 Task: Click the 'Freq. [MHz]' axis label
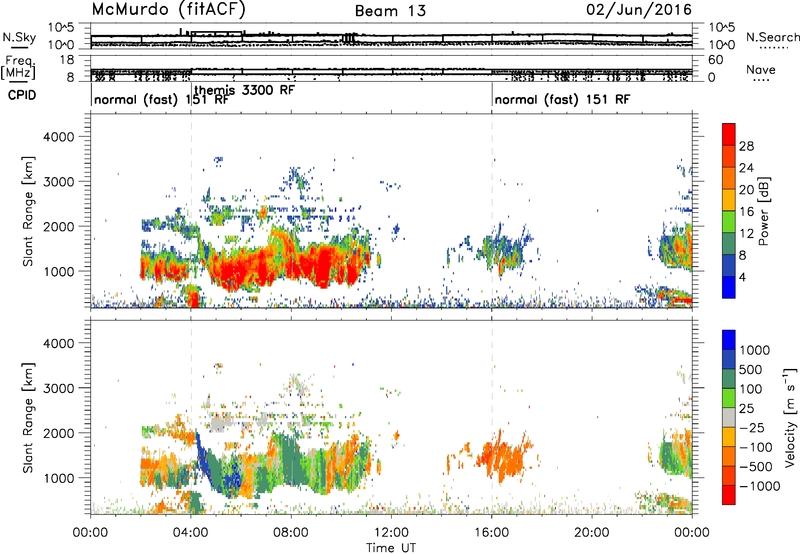pyautogui.click(x=19, y=68)
